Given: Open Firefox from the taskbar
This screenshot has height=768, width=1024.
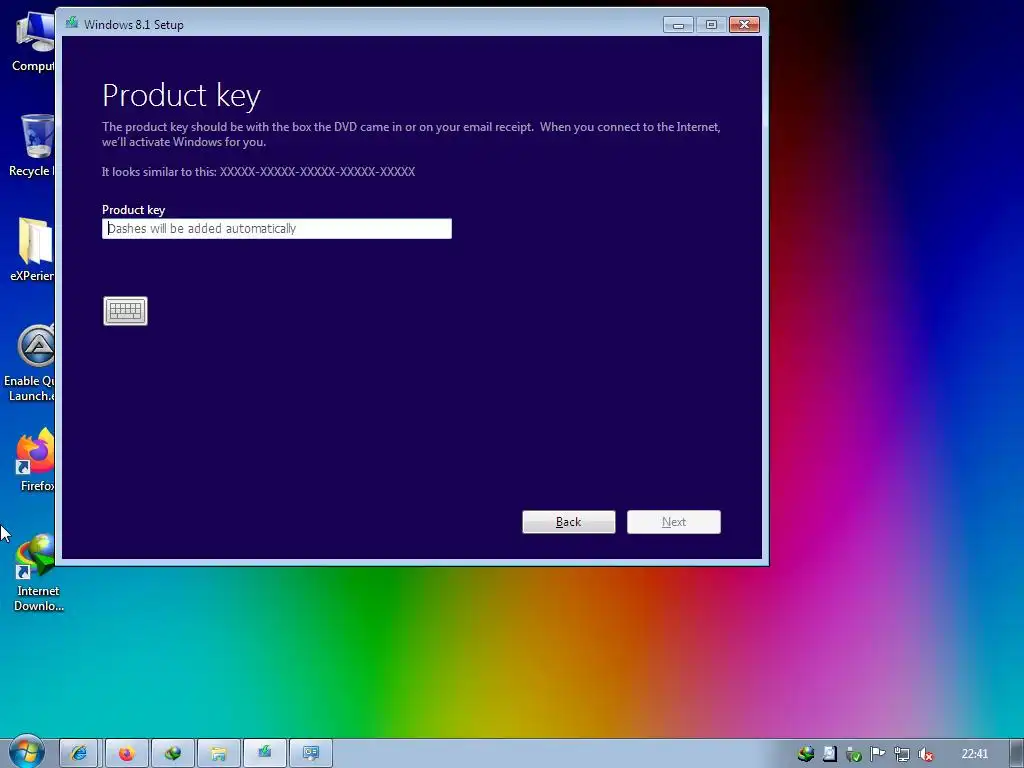Looking at the screenshot, I should (127, 754).
